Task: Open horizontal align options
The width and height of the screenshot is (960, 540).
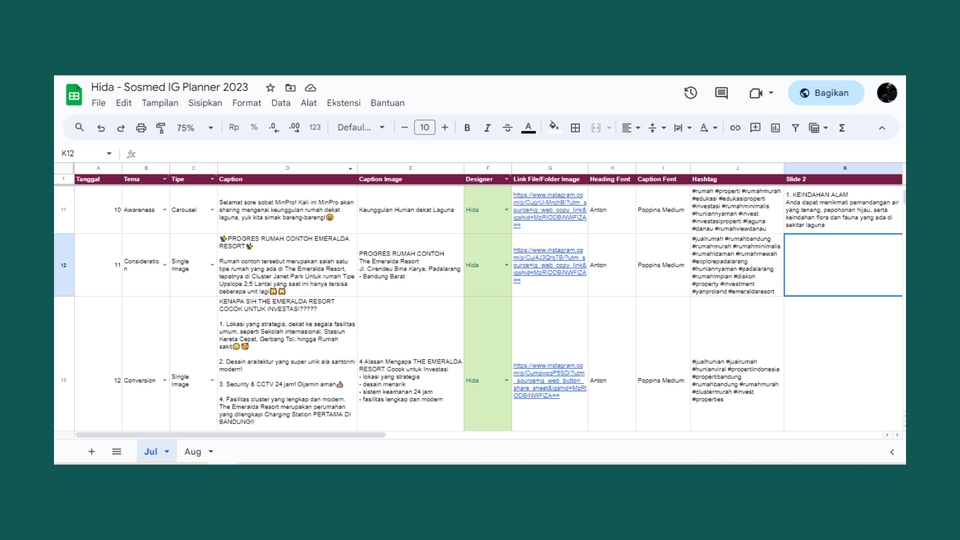Action: point(631,128)
